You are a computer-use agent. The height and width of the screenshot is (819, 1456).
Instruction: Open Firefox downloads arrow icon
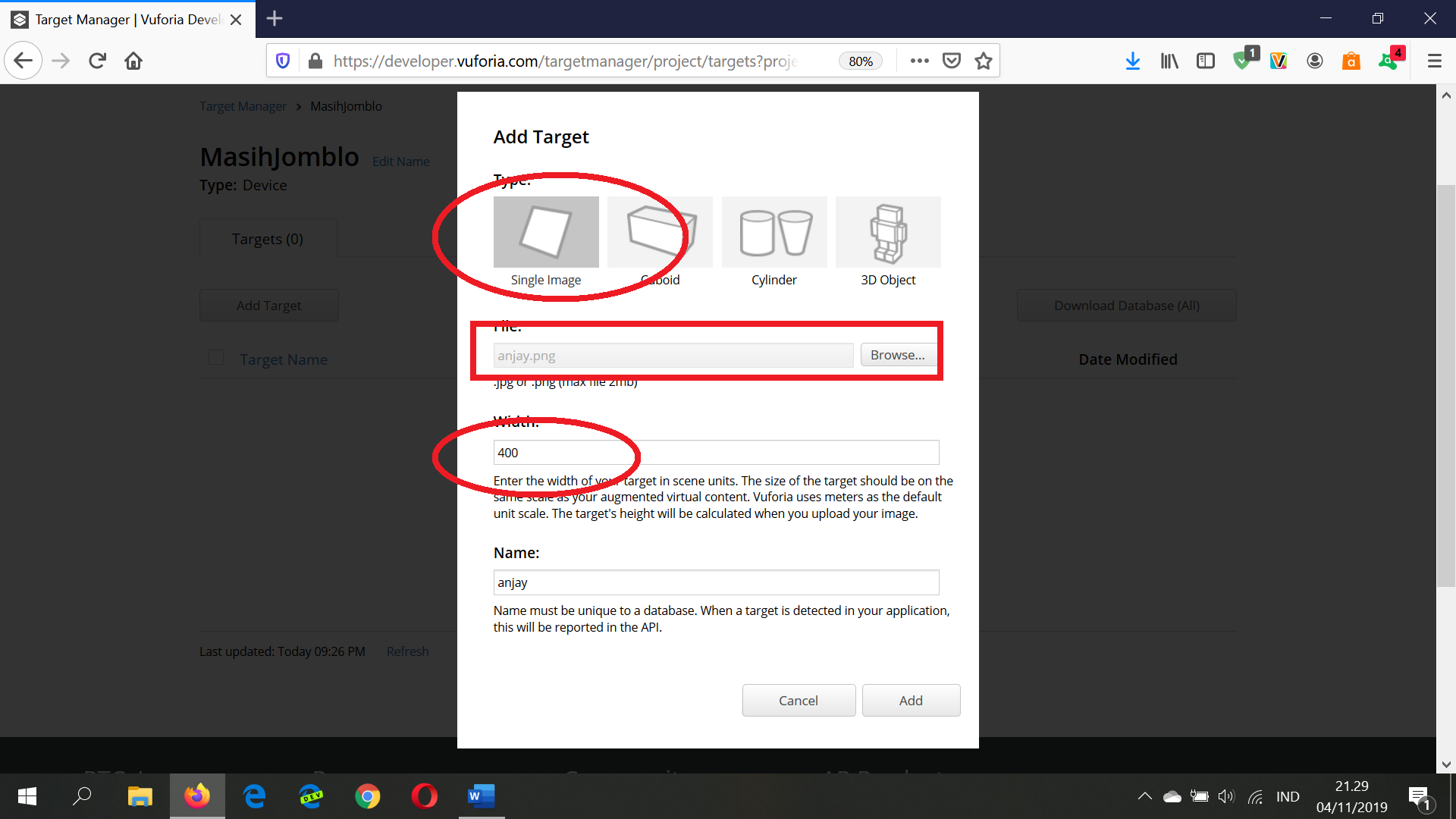coord(1132,61)
